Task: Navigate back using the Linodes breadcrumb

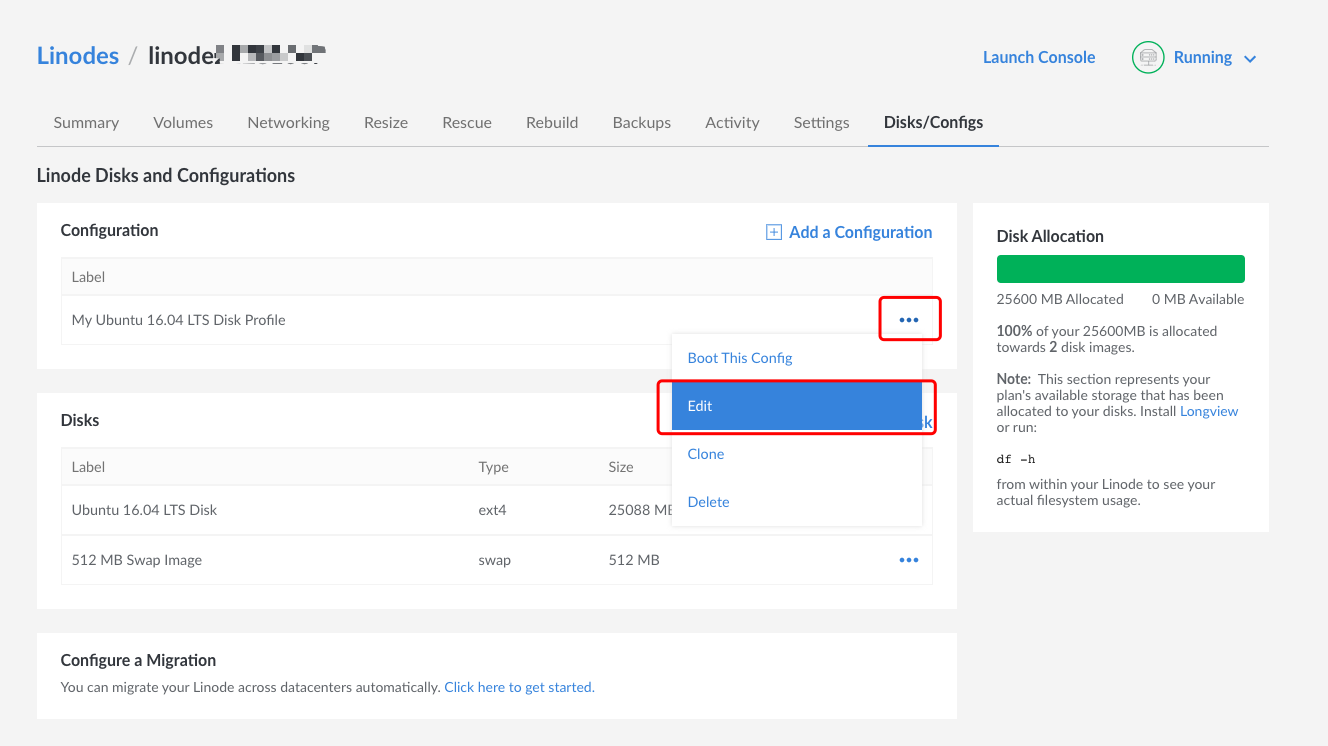Action: 78,55
